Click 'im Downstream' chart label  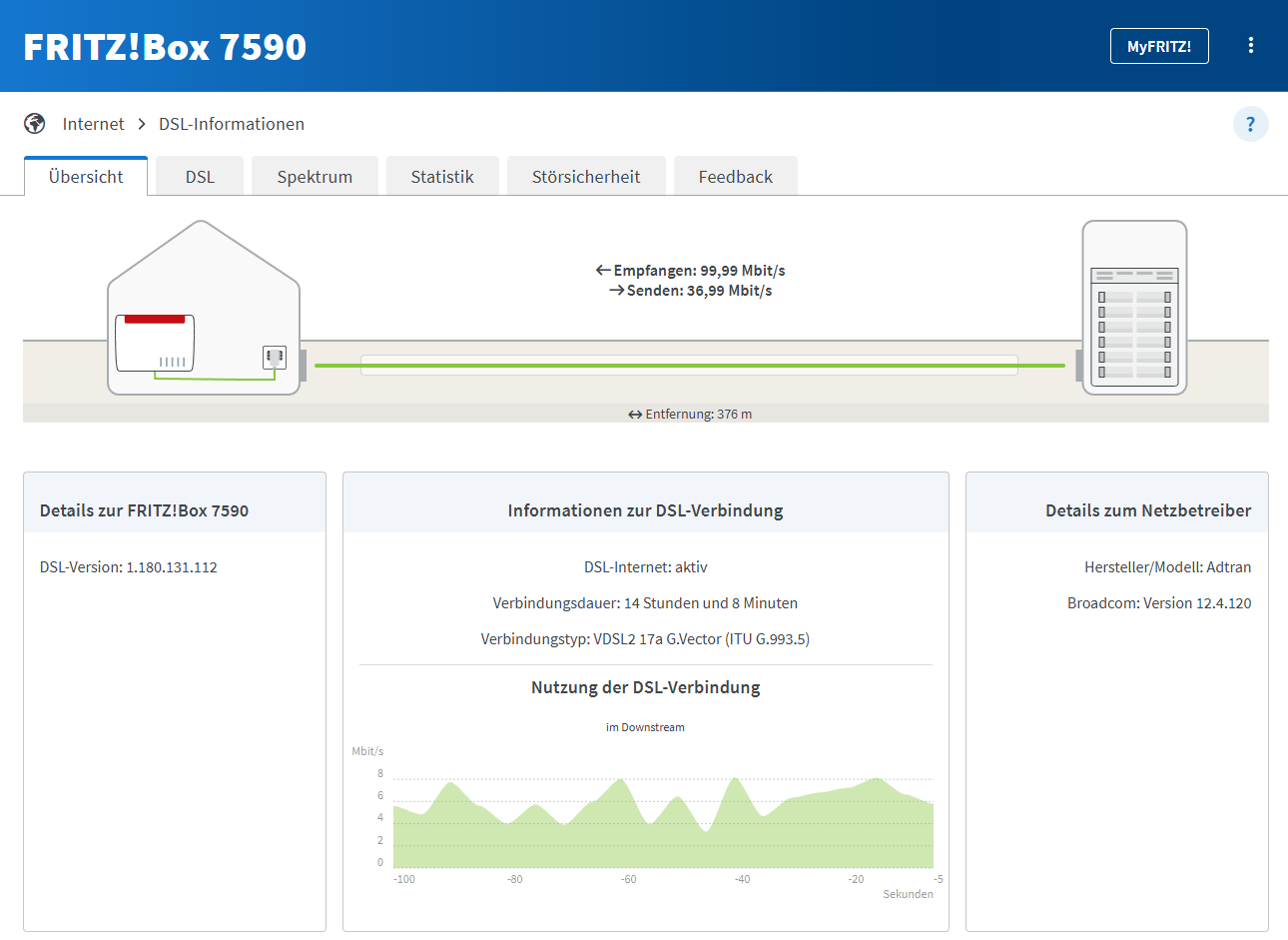click(x=645, y=727)
